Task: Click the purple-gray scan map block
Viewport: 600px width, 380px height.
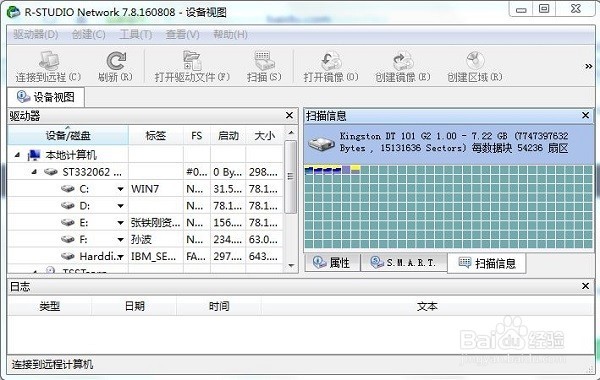Action: click(x=346, y=169)
